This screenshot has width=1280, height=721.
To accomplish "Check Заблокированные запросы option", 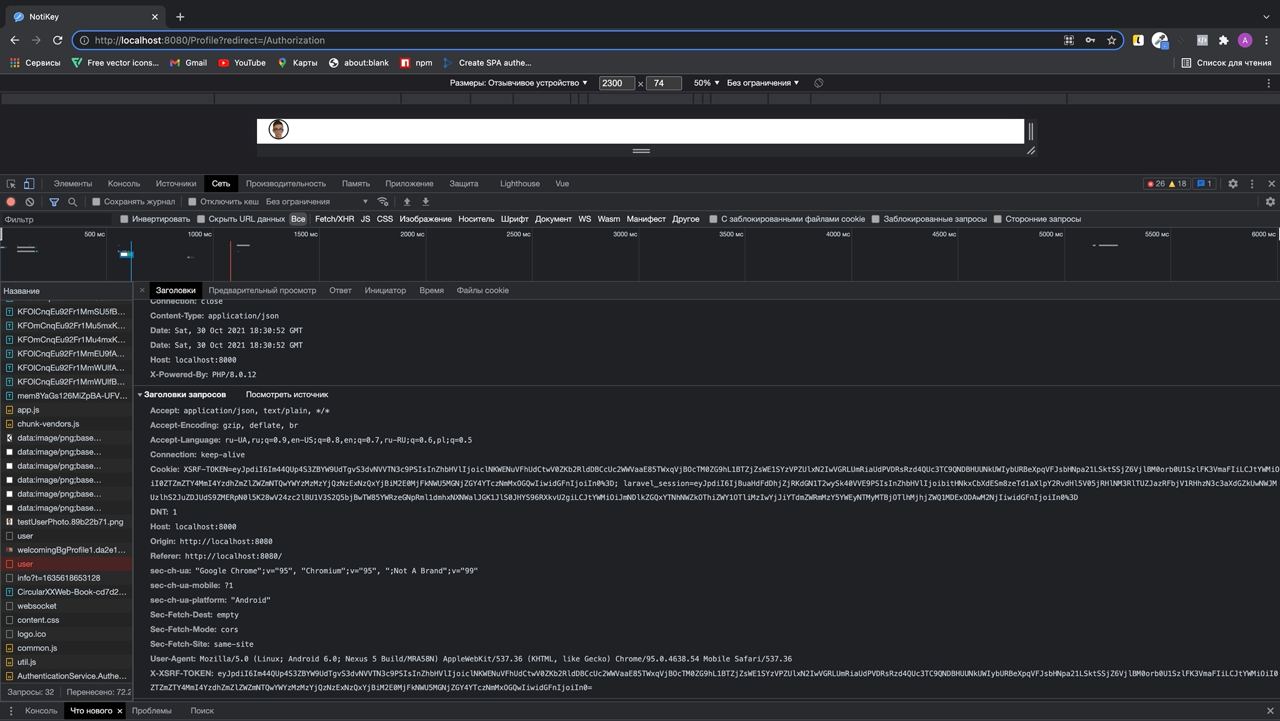I will pos(875,219).
